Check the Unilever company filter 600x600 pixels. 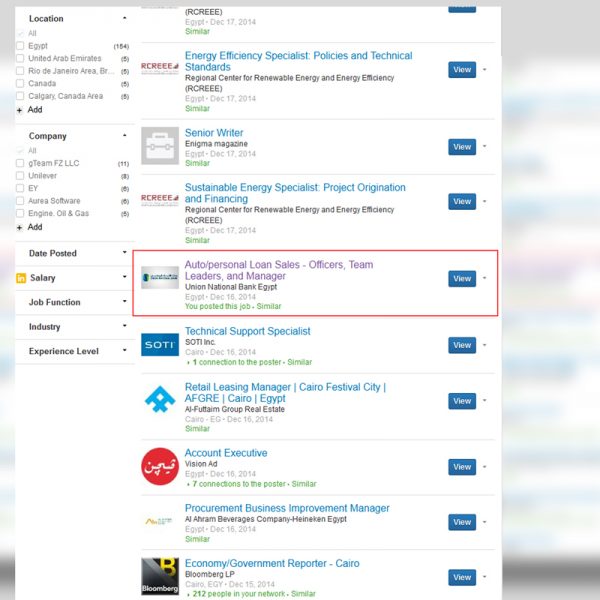point(20,176)
